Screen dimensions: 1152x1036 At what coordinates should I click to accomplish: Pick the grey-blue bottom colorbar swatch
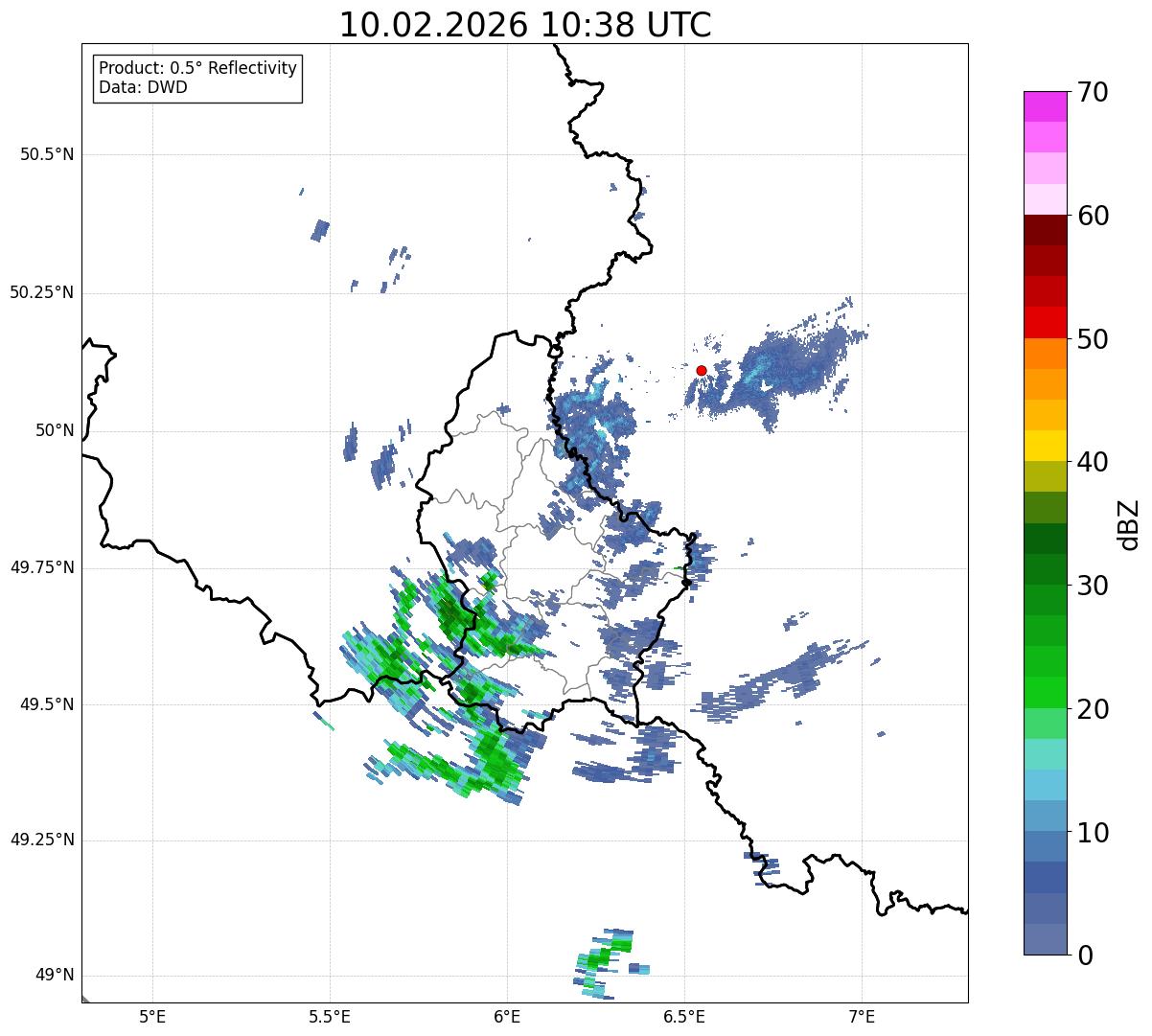(1045, 939)
